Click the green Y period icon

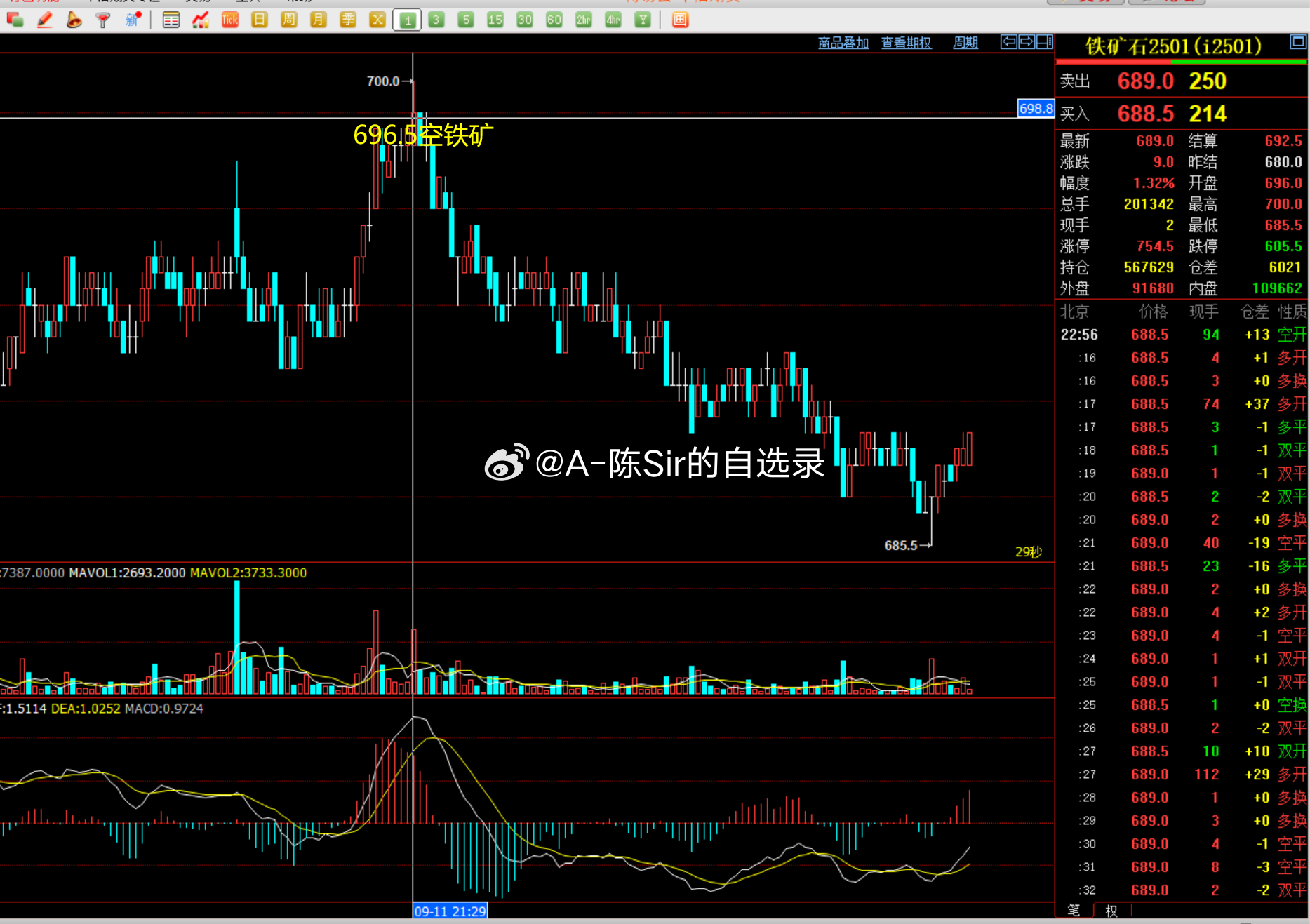[x=643, y=20]
